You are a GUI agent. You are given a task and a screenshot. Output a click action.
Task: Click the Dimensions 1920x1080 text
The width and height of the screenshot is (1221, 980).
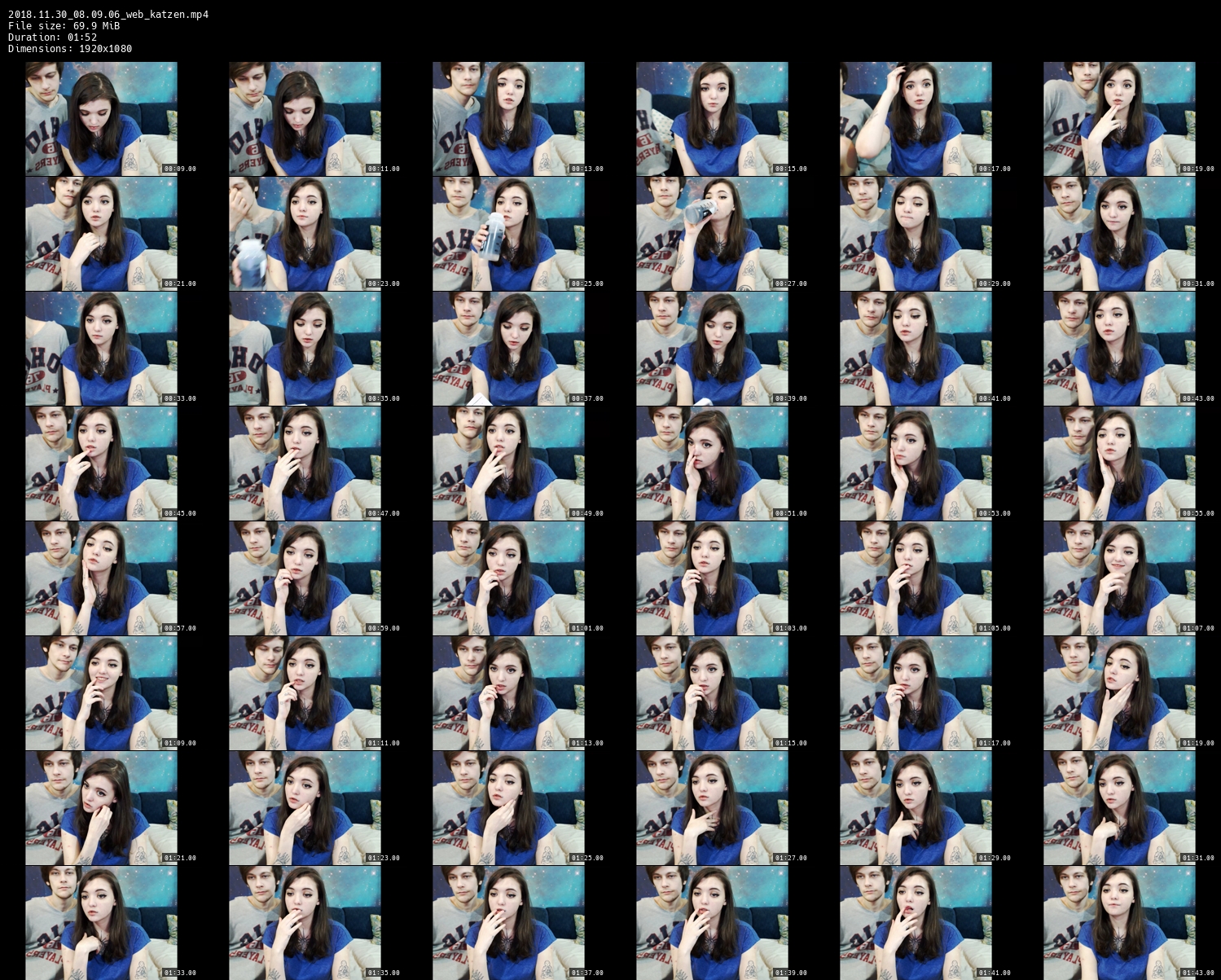(70, 49)
